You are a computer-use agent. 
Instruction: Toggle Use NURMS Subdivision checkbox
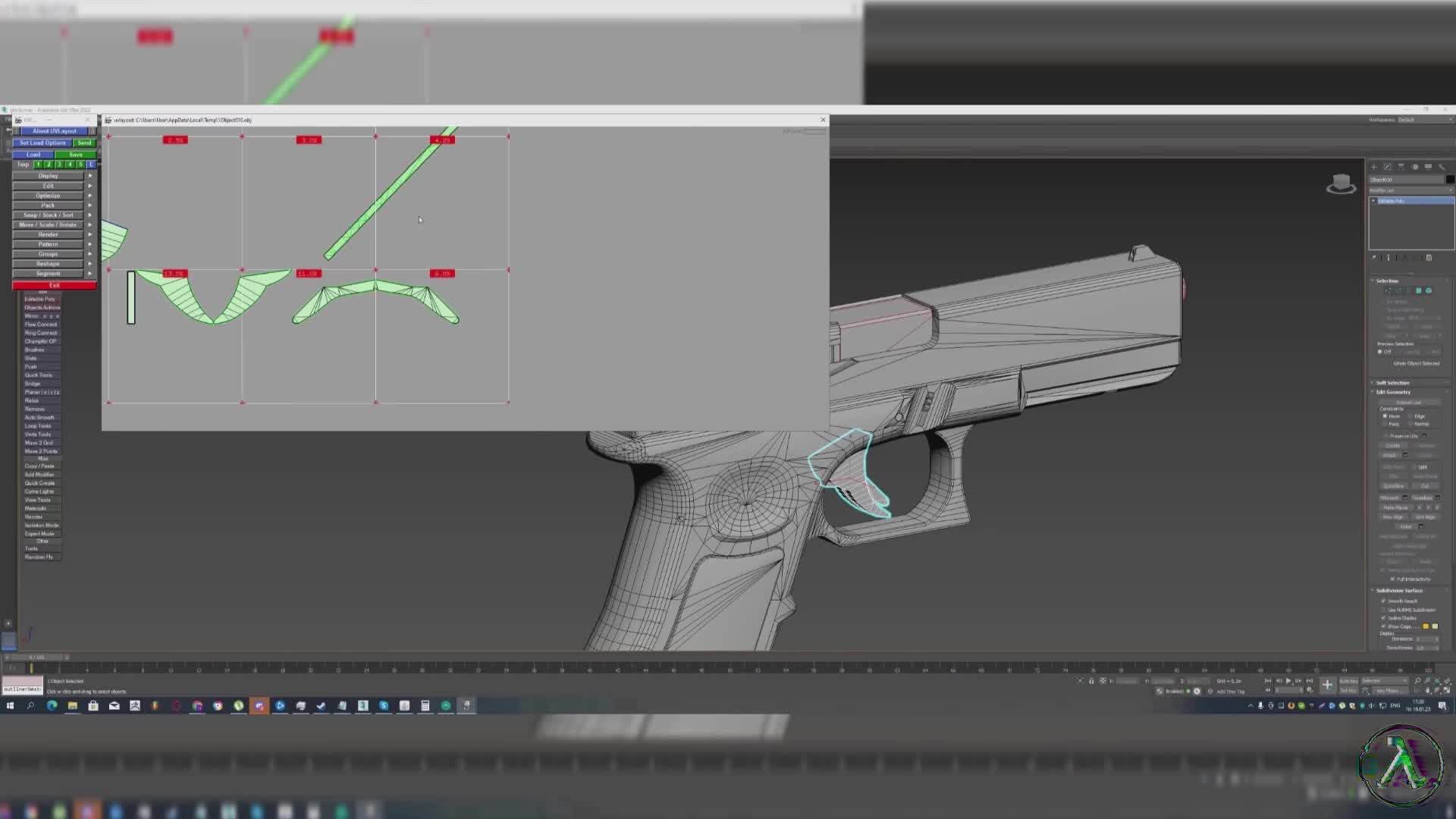coord(1385,610)
